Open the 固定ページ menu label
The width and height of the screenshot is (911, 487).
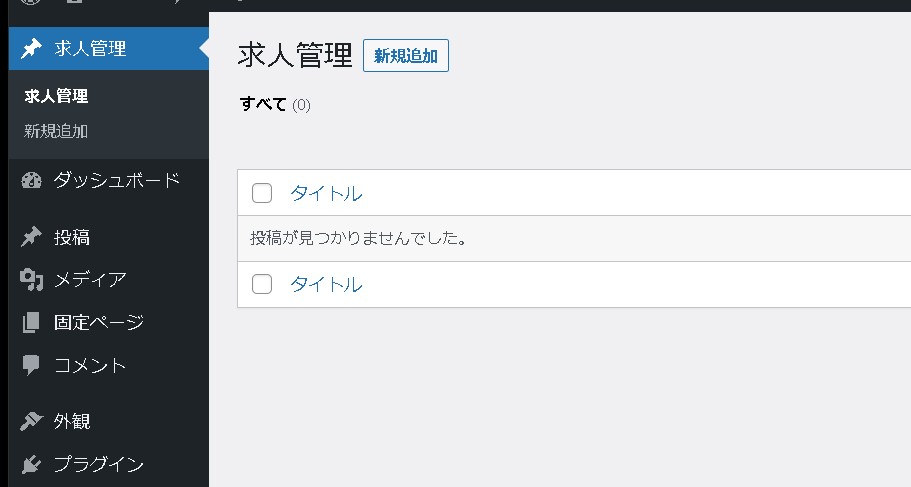point(99,322)
